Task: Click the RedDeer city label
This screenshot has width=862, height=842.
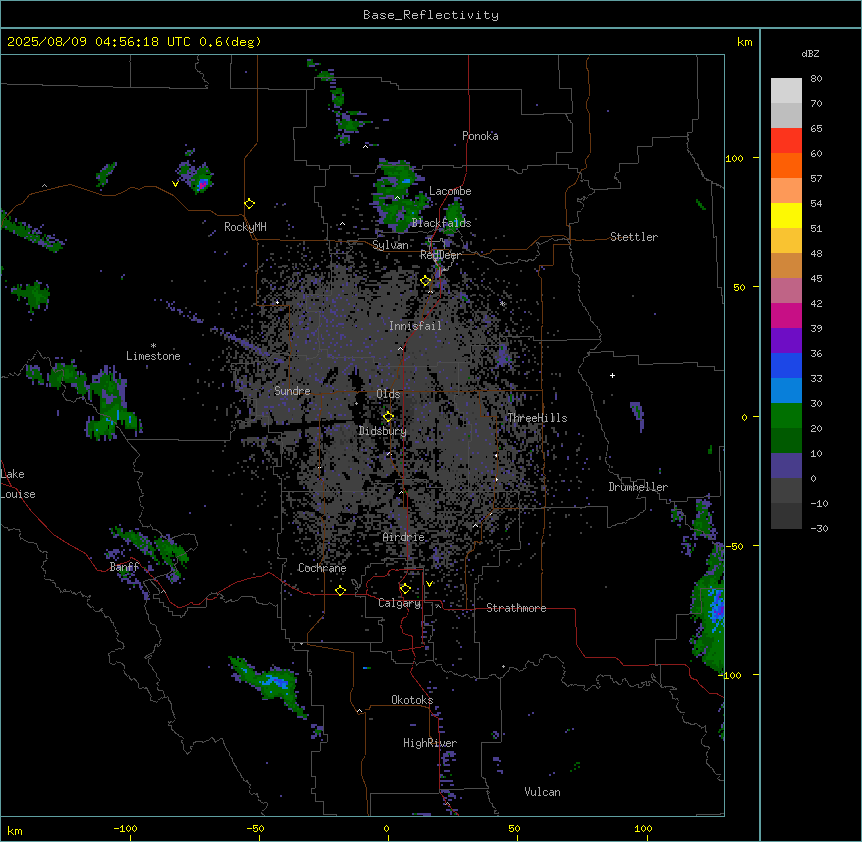Action: [440, 255]
